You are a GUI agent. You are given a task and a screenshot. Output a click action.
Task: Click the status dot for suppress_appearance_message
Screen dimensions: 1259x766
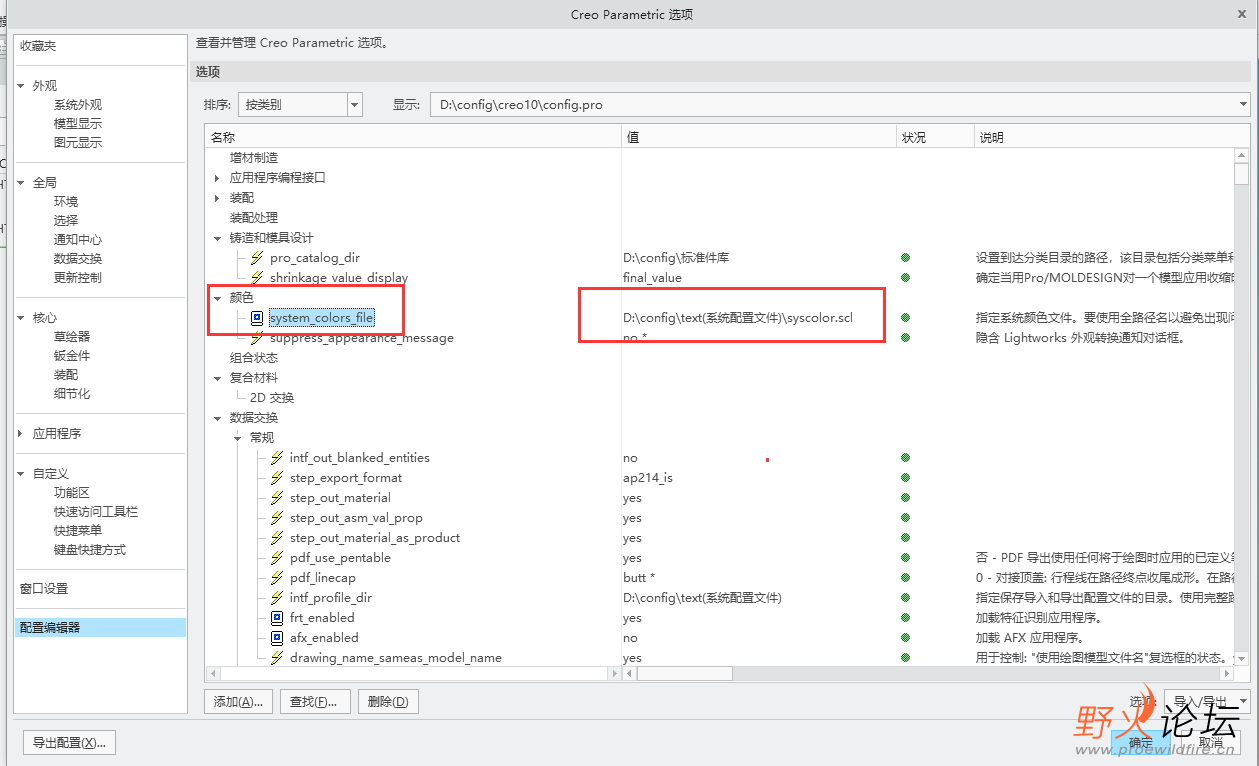click(x=906, y=338)
